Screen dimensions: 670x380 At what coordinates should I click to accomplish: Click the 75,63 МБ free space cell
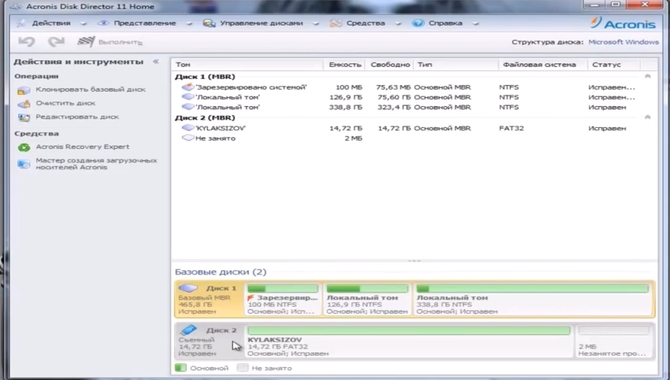(x=393, y=87)
